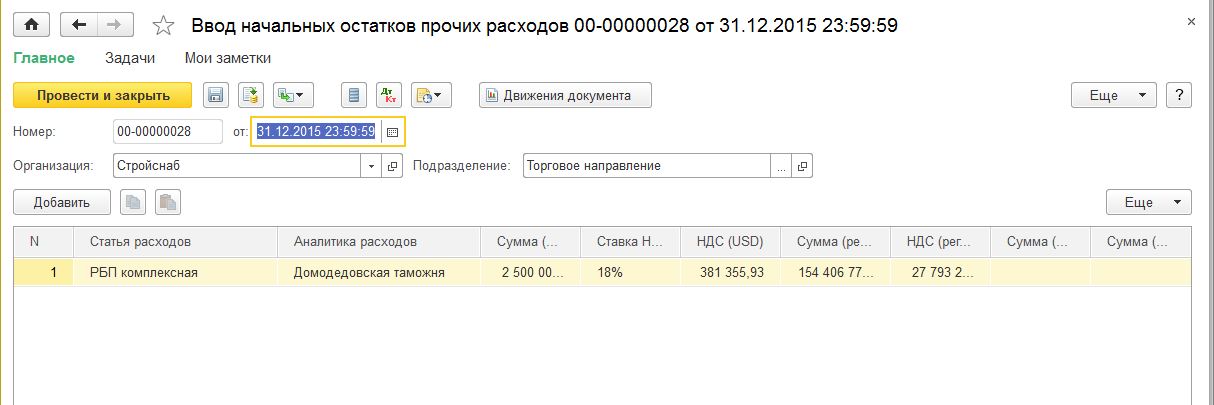This screenshot has width=1214, height=405.
Task: Open the top-right Еще dropdown menu
Action: (1113, 96)
